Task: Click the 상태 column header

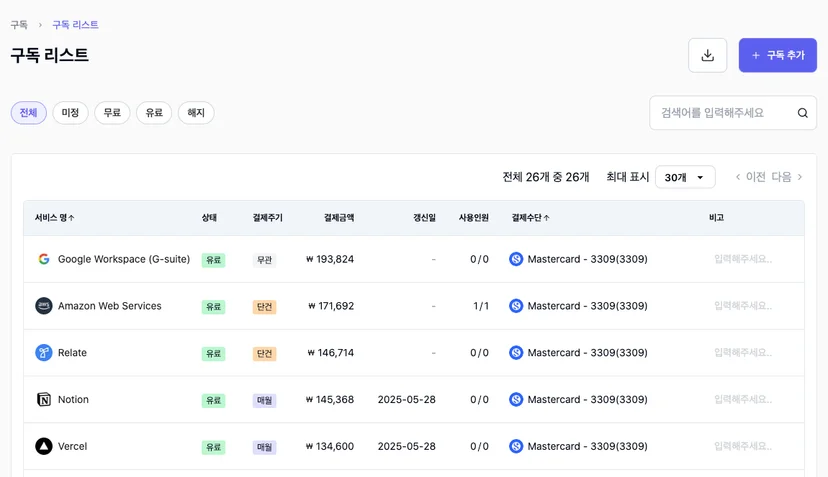Action: [209, 218]
